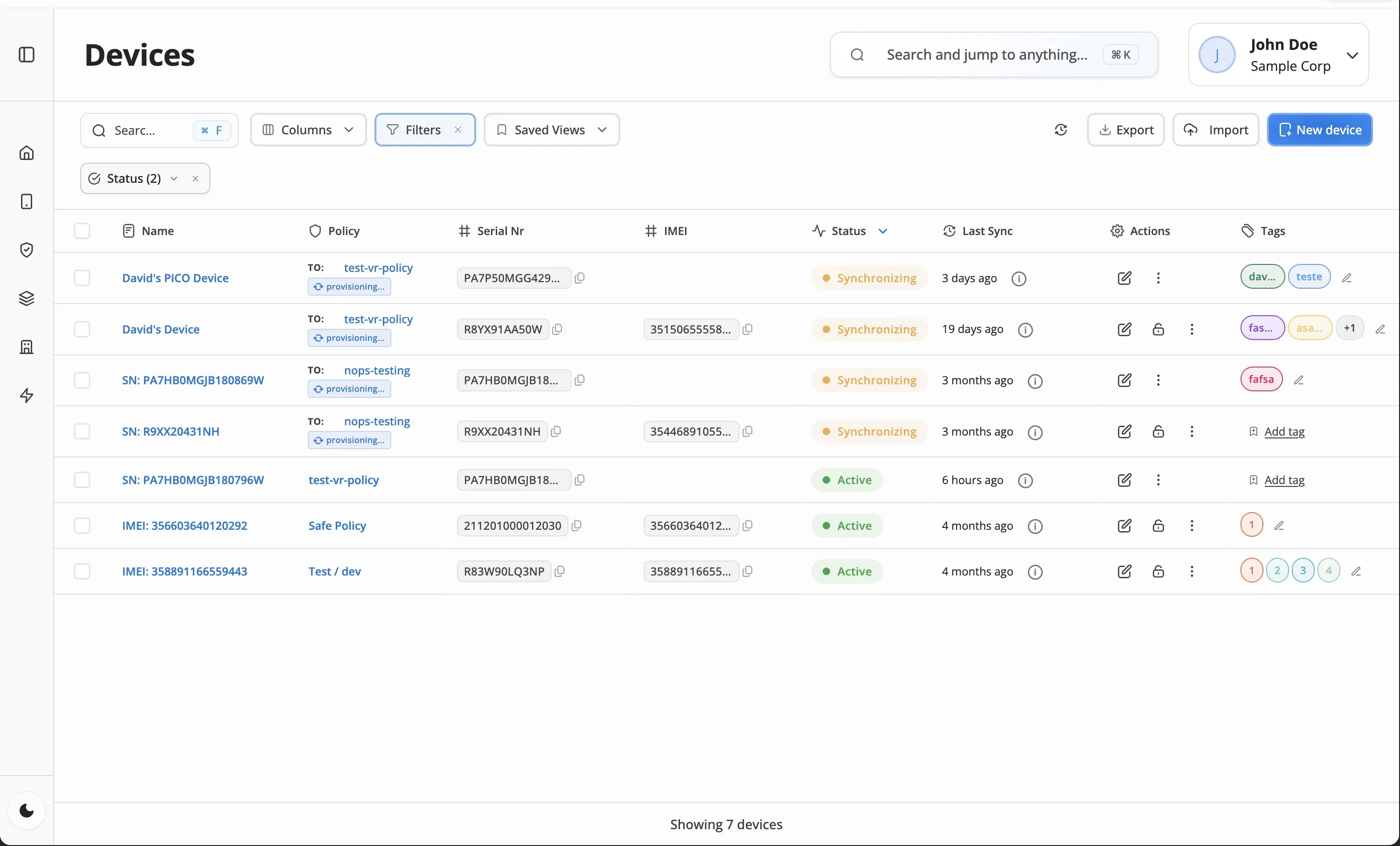Open the Columns dropdown
This screenshot has width=1400, height=846.
pos(308,130)
